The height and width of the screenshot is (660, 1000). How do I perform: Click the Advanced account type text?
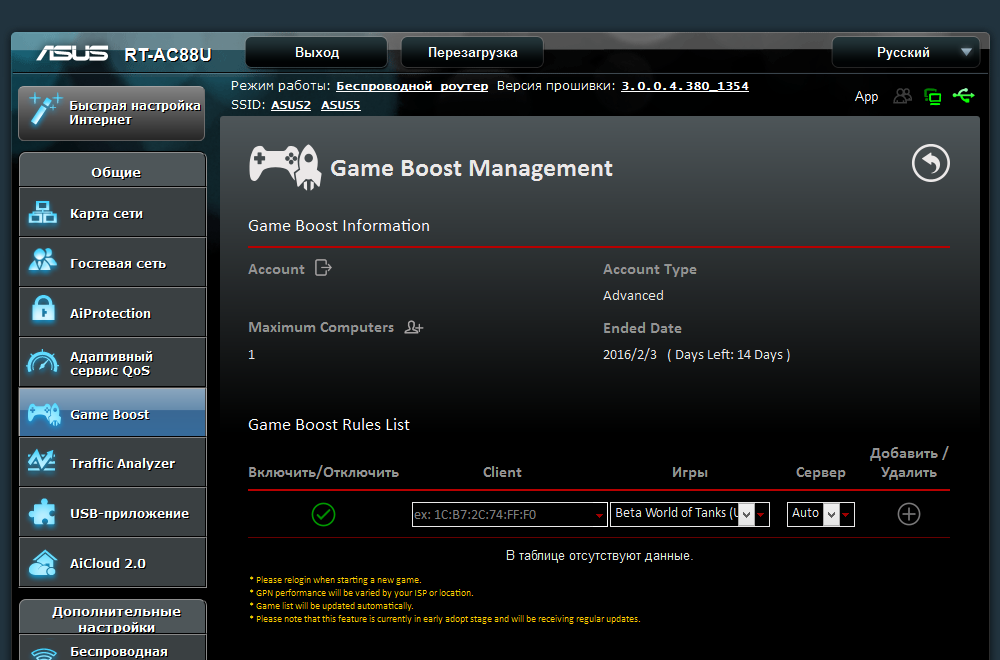tap(633, 295)
